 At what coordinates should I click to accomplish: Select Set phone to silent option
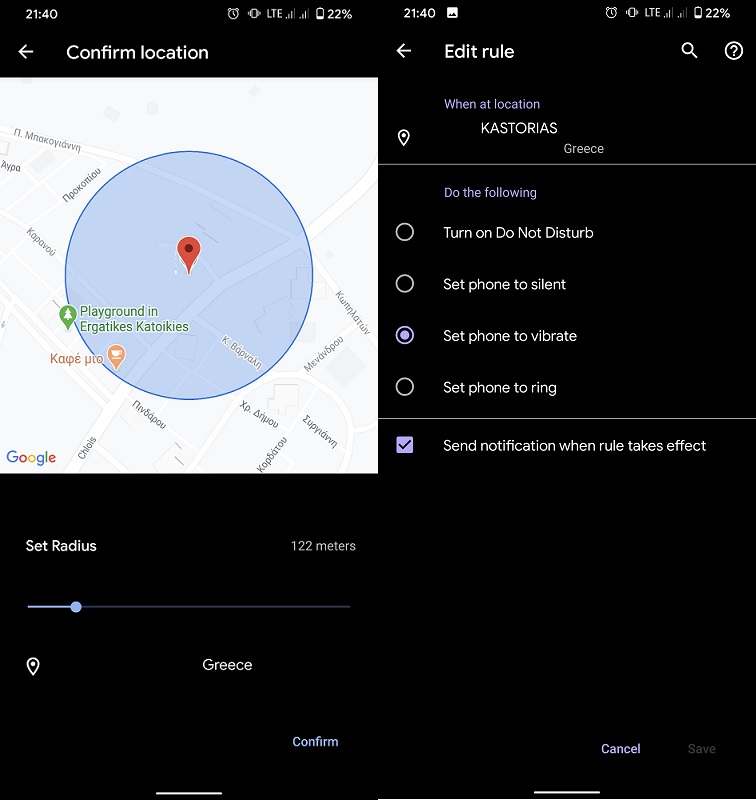pyautogui.click(x=567, y=284)
